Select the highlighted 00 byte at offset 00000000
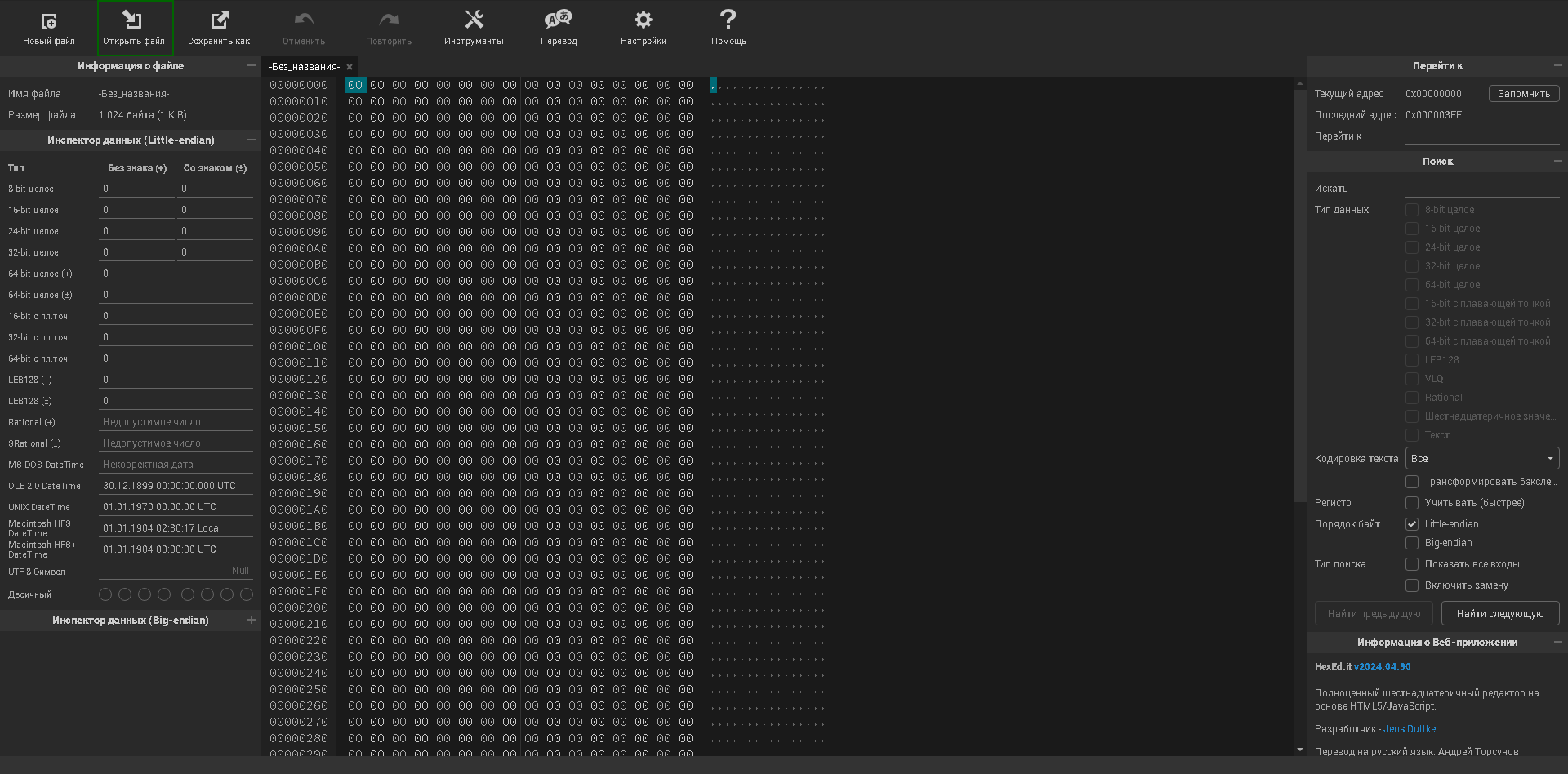1568x774 pixels. pyautogui.click(x=355, y=85)
